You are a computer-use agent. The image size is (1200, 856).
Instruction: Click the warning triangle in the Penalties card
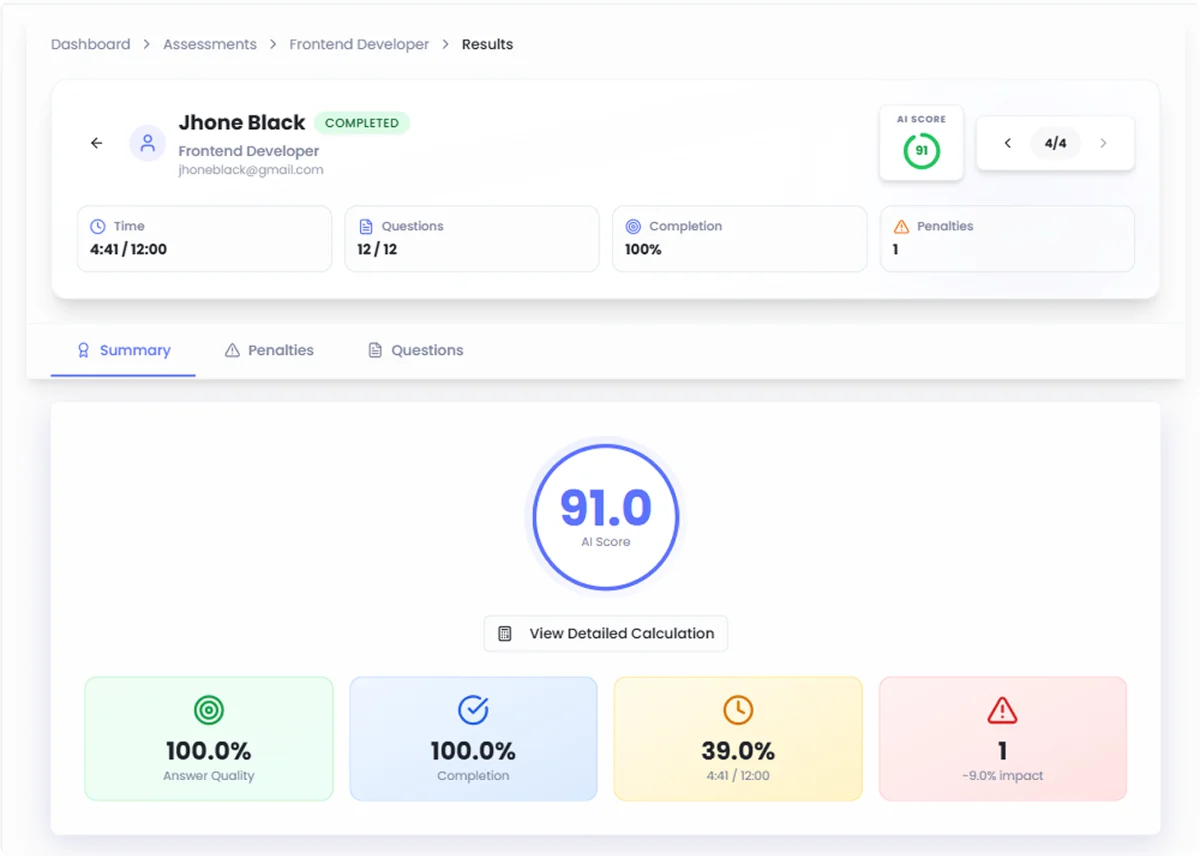[x=901, y=227]
